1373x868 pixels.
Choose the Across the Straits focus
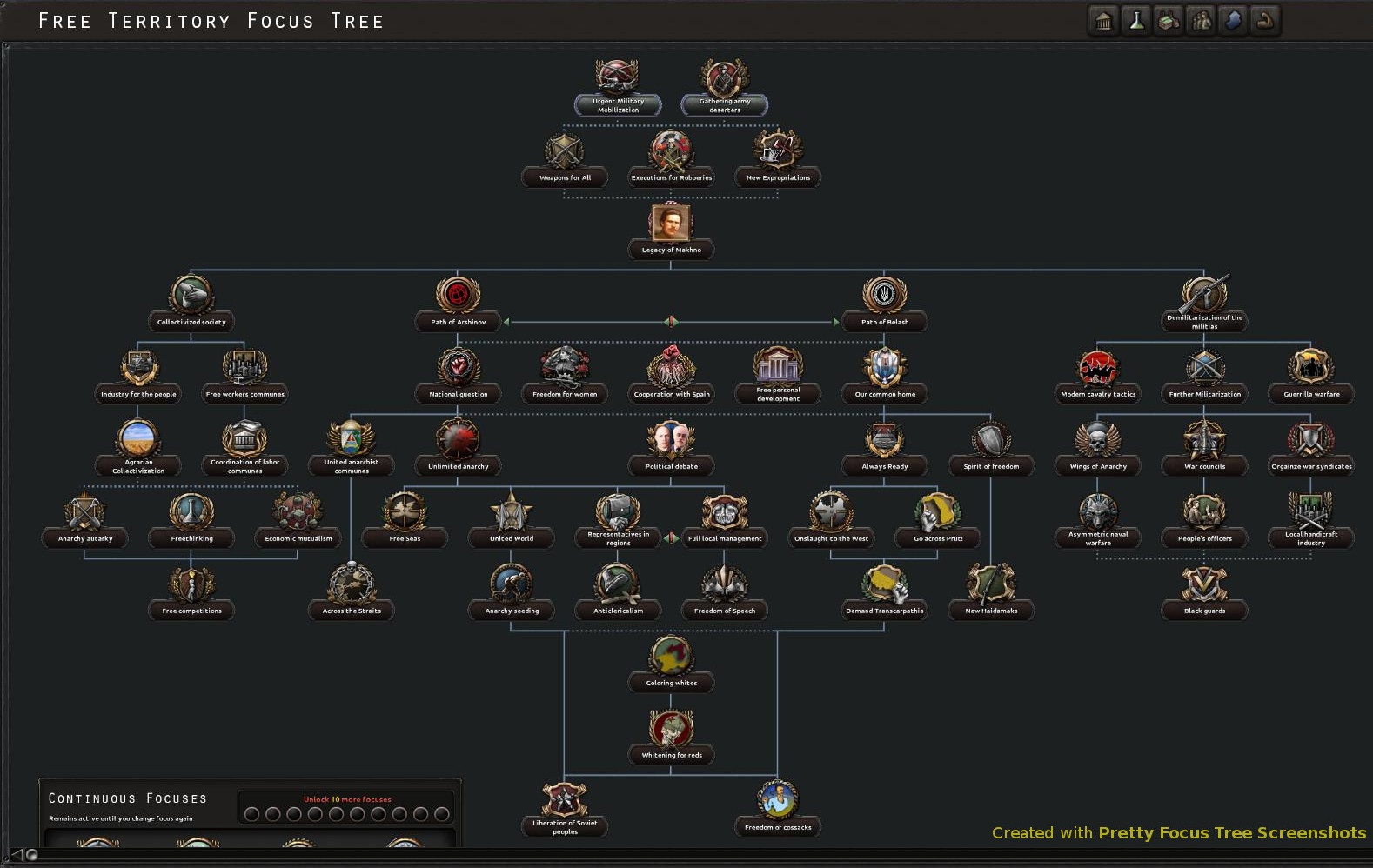(351, 592)
